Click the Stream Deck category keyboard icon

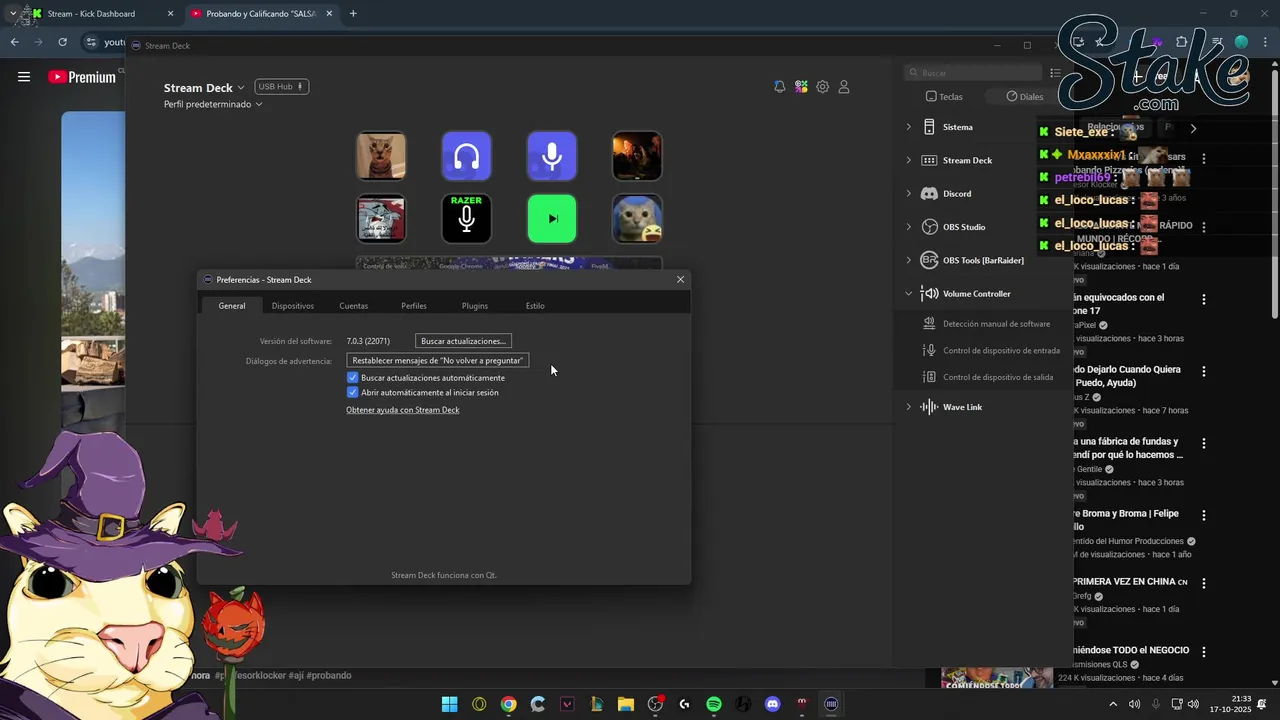click(x=929, y=160)
